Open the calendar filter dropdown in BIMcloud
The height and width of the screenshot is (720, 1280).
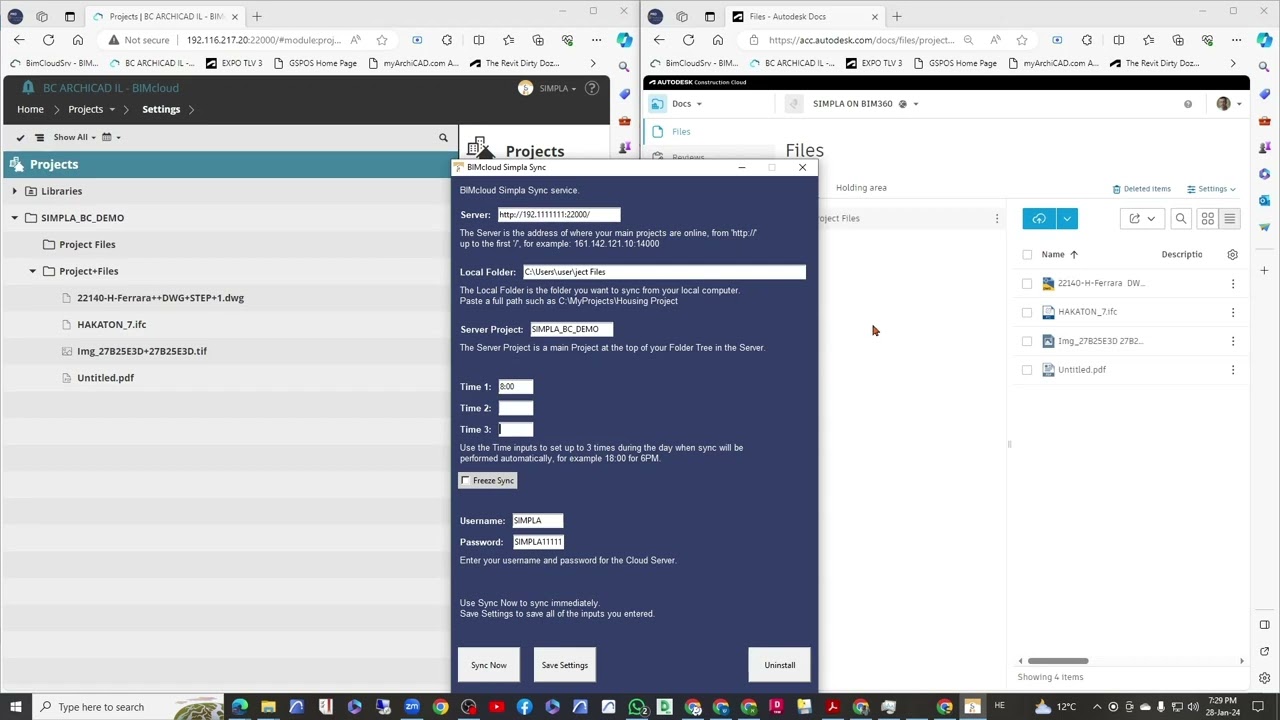pyautogui.click(x=112, y=137)
